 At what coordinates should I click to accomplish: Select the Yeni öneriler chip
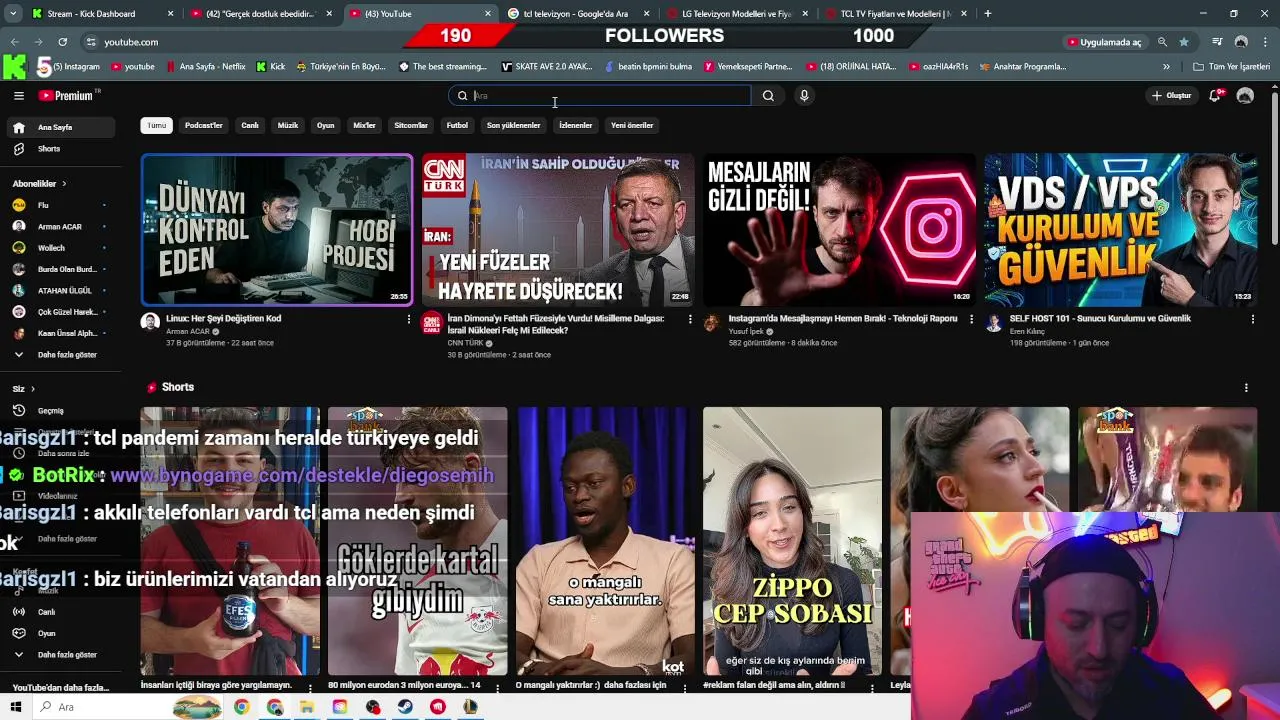(632, 125)
